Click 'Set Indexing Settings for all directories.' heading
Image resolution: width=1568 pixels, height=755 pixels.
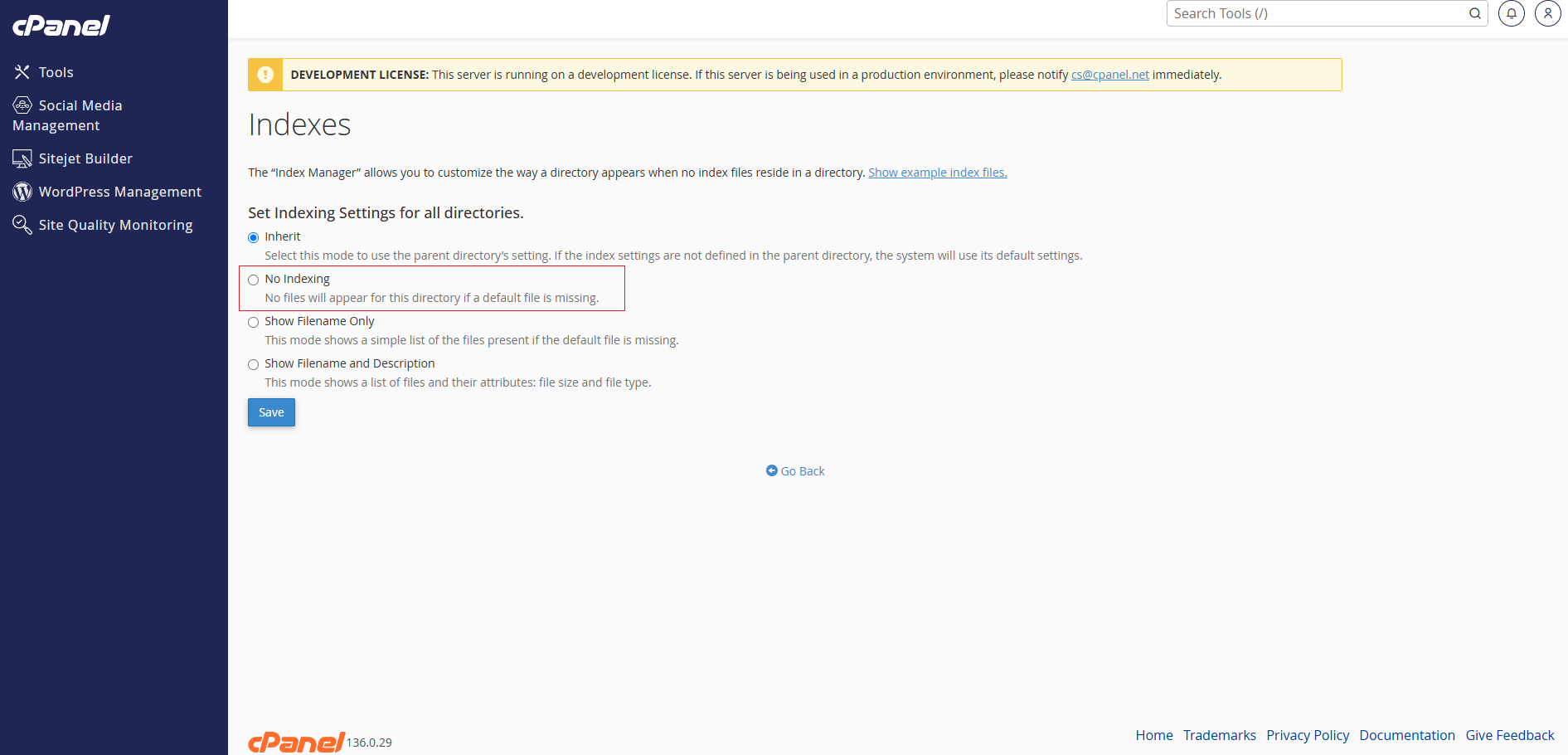point(386,213)
